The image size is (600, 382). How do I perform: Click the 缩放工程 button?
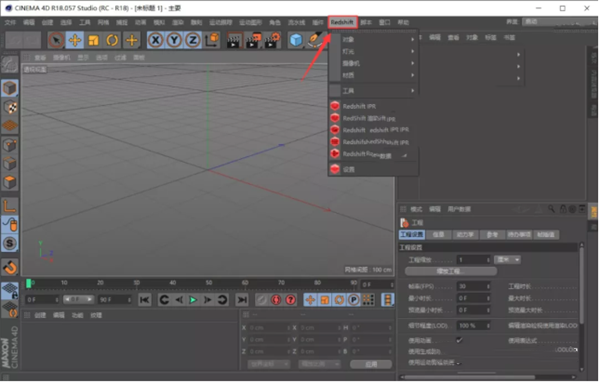[x=451, y=271]
